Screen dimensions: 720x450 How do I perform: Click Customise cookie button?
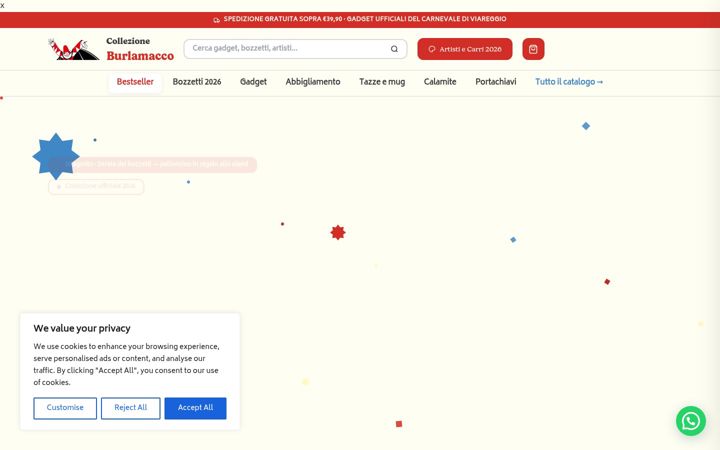(x=65, y=408)
